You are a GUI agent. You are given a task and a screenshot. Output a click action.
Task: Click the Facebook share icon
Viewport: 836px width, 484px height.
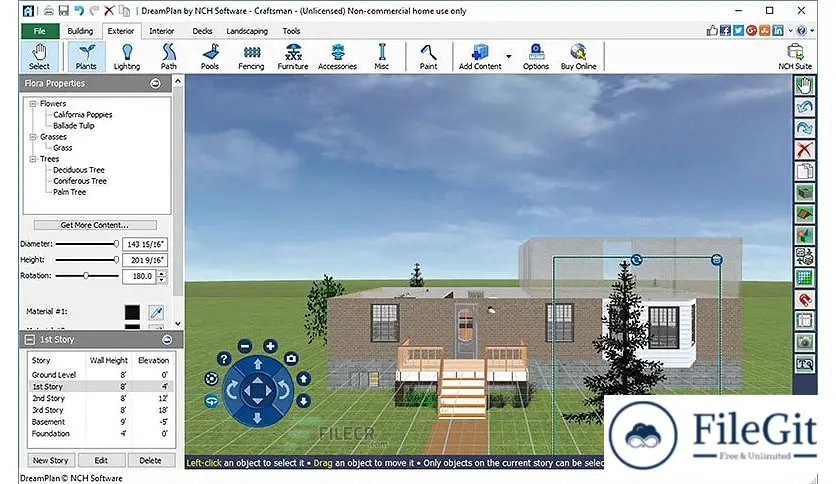point(725,30)
